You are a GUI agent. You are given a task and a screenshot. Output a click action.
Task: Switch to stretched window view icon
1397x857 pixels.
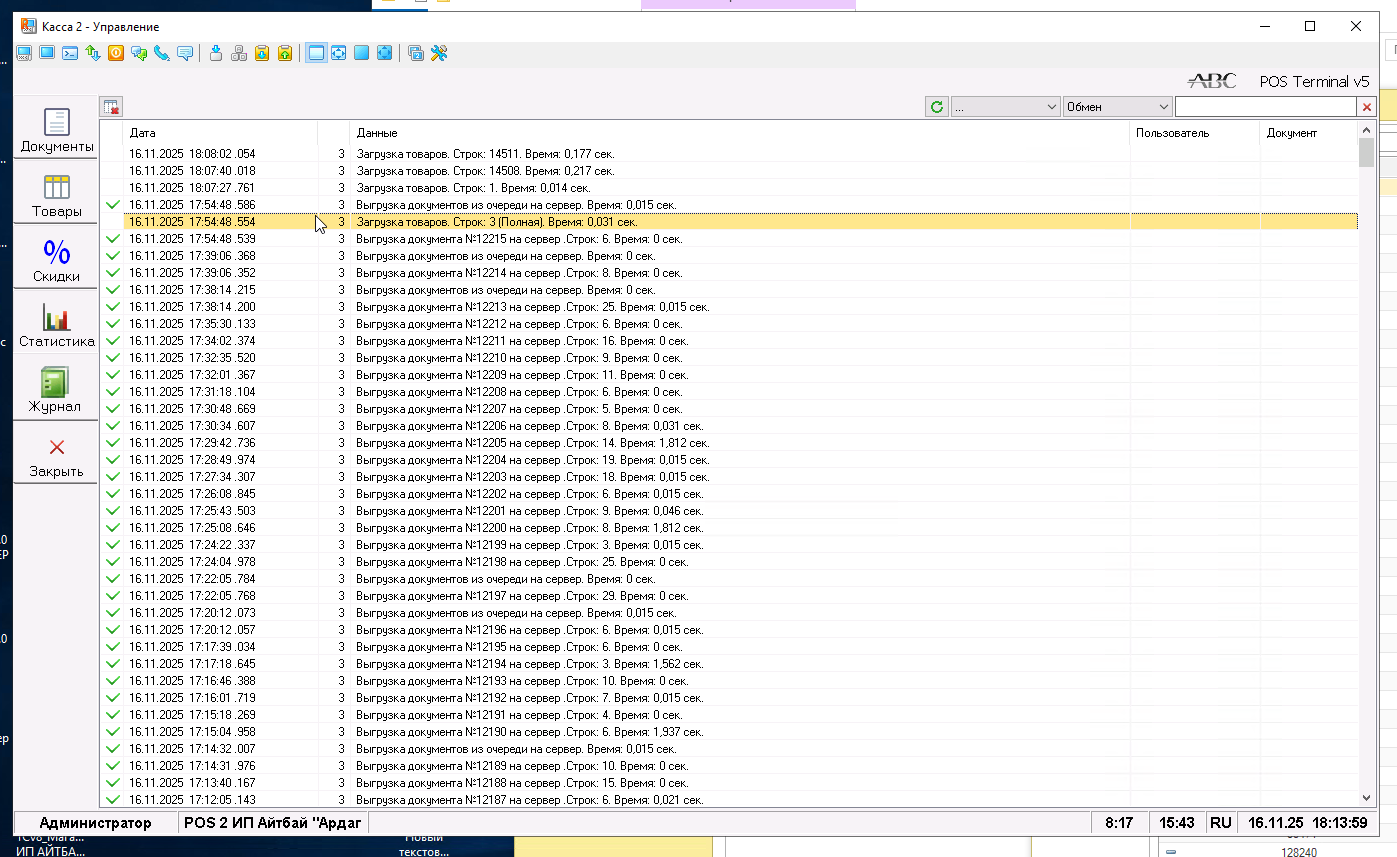click(x=339, y=54)
